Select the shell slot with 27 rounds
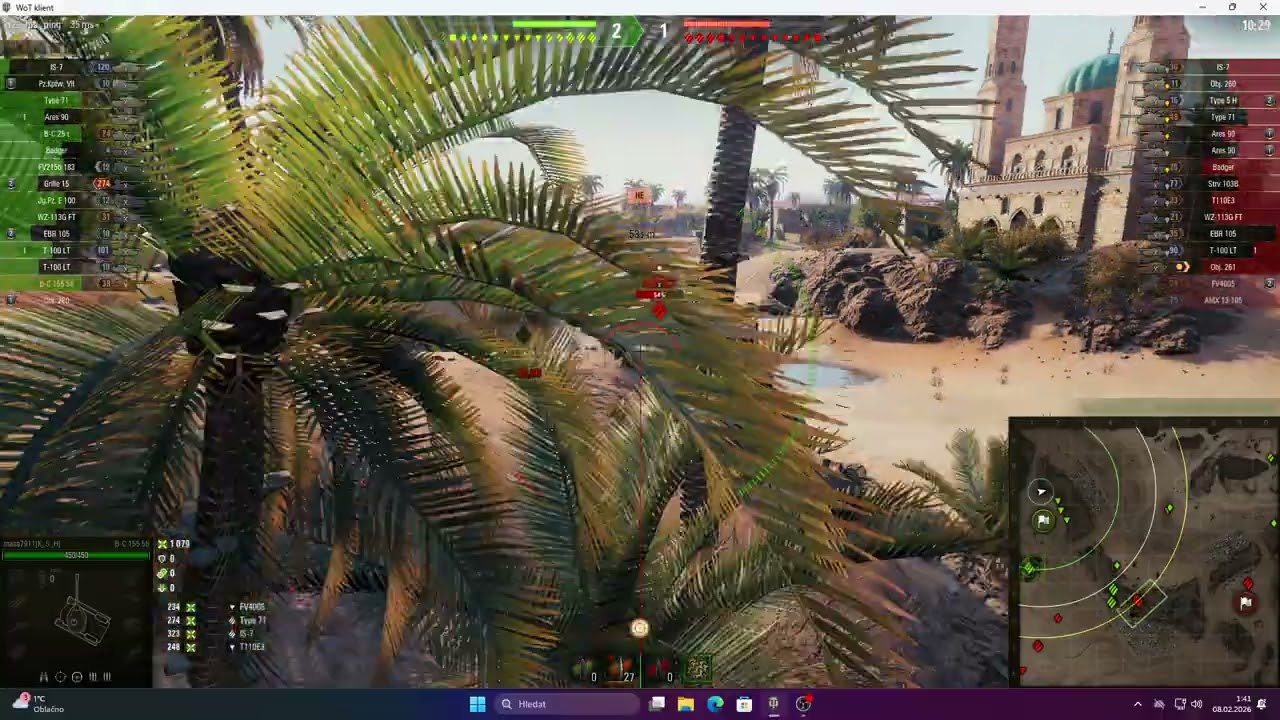Viewport: 1280px width, 720px height. (x=622, y=668)
